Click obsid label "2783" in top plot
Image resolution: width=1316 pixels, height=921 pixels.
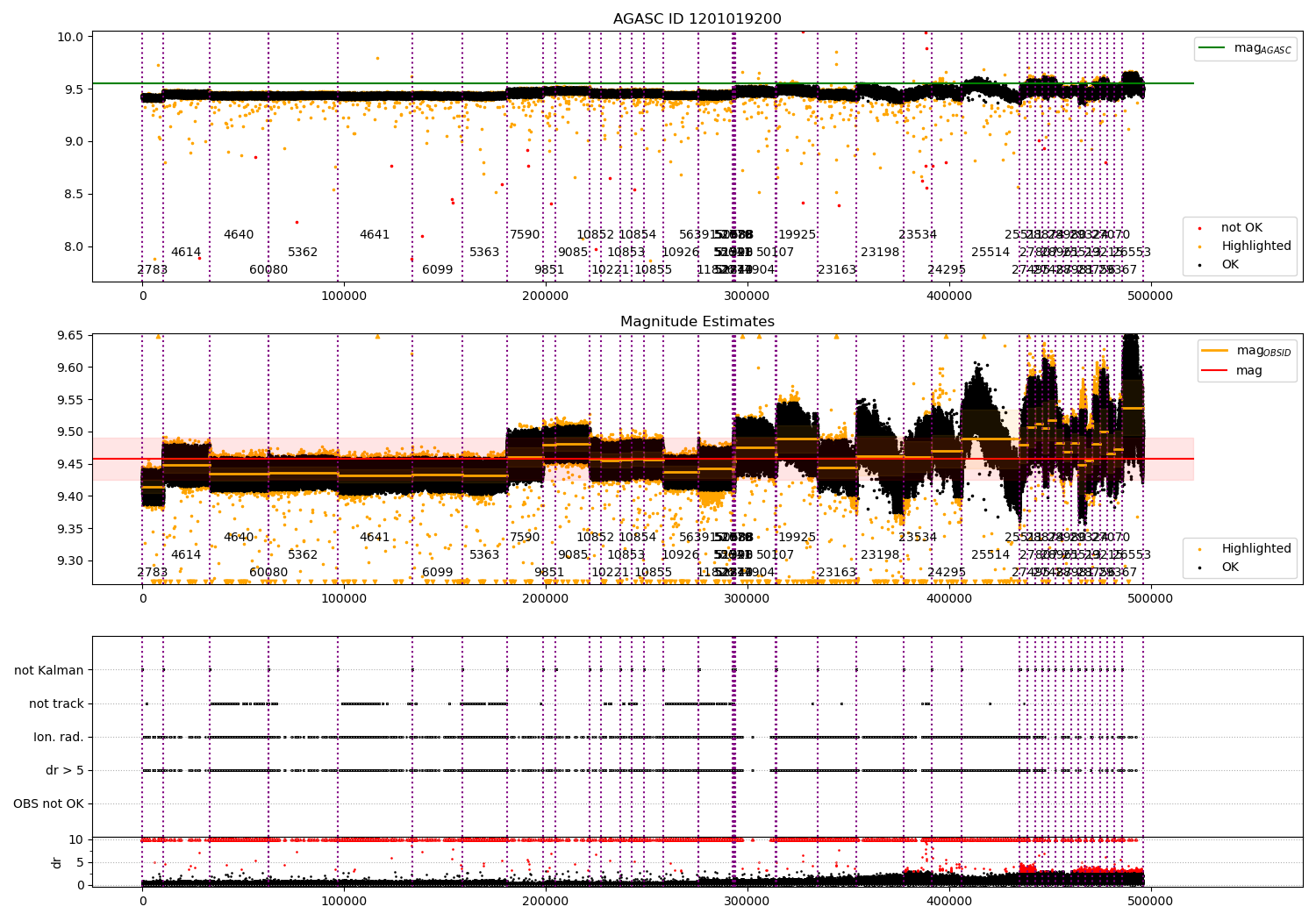point(153,270)
